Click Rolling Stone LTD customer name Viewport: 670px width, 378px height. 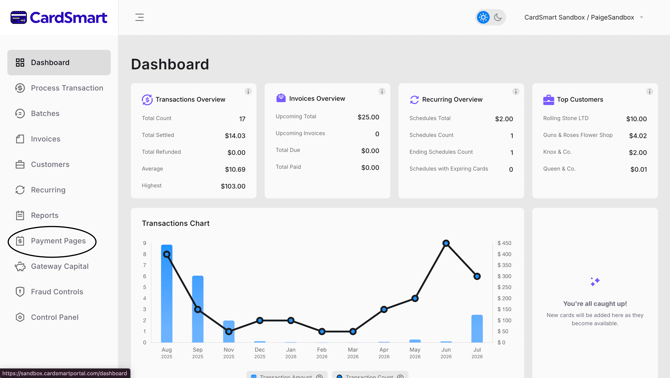[566, 118]
